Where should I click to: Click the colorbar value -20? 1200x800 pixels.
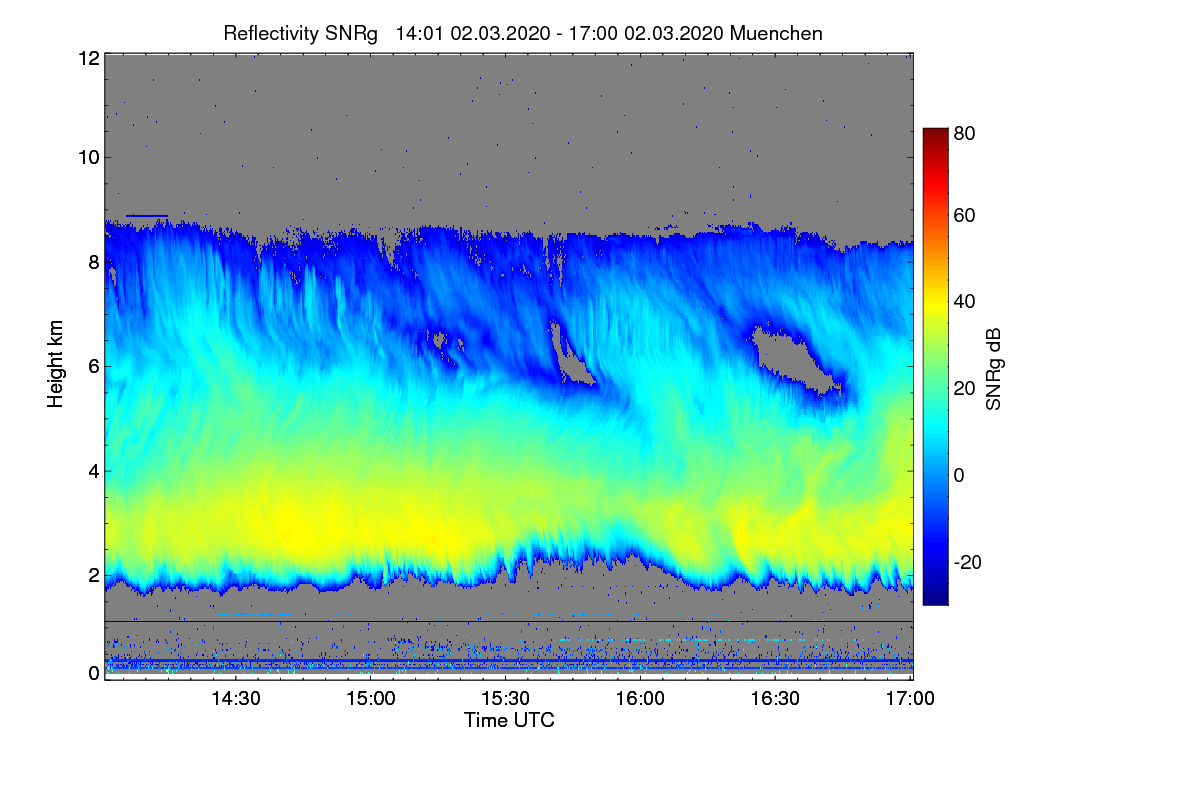click(968, 562)
